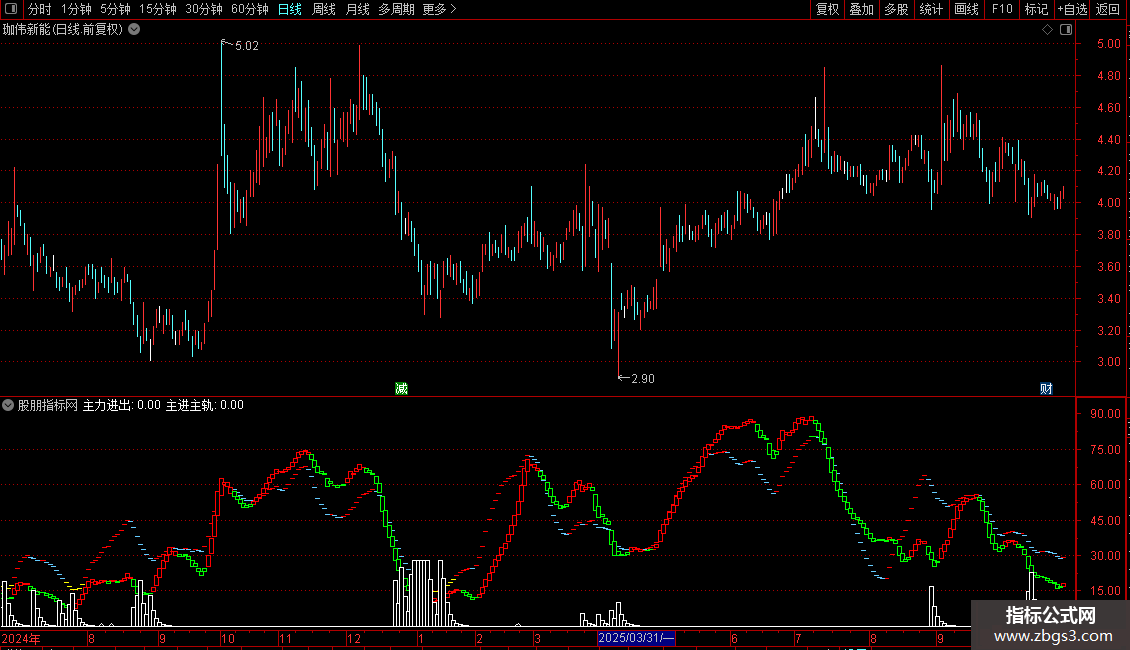Click the green 减 event marker
The image size is (1130, 650).
(x=401, y=388)
